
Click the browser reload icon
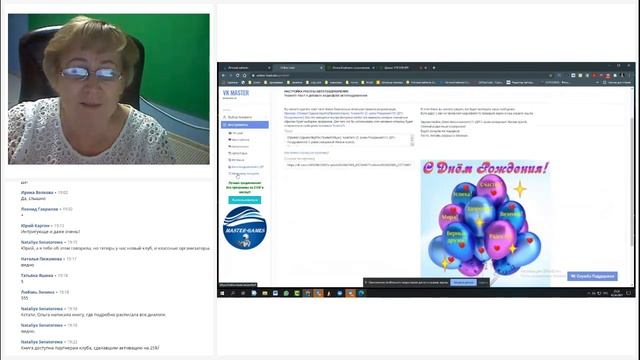click(238, 76)
